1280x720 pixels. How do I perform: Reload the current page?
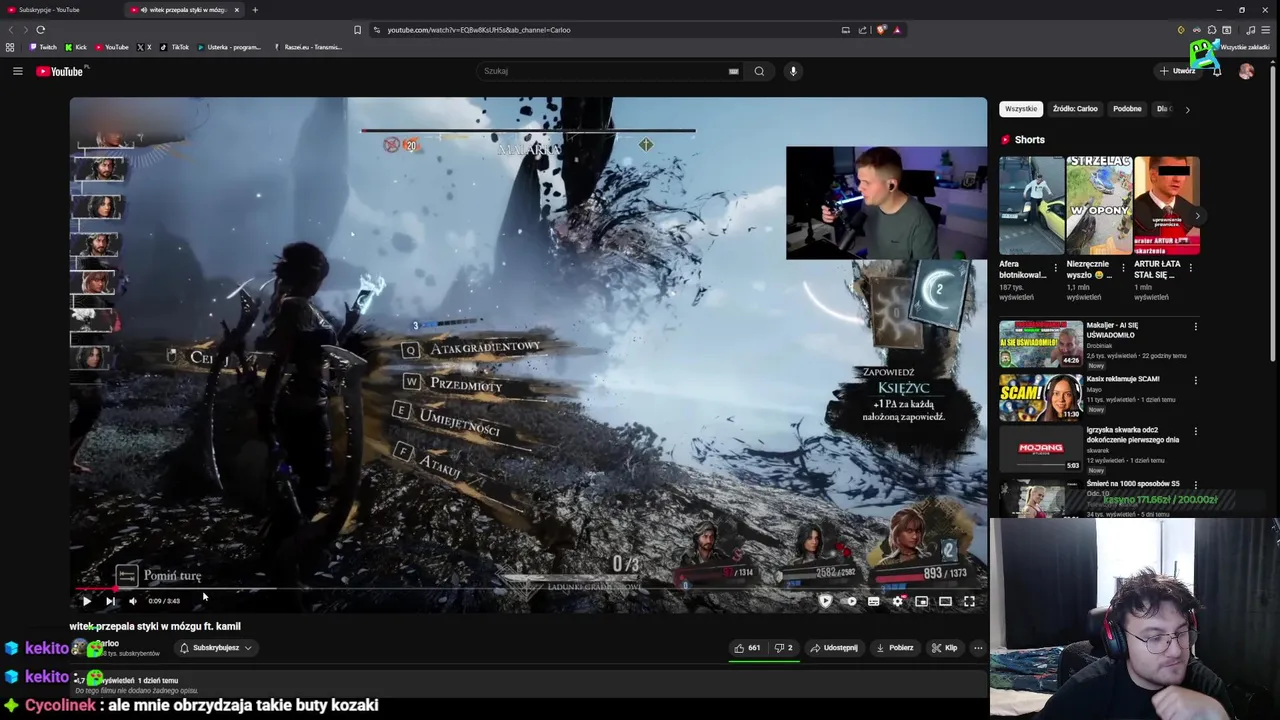pyautogui.click(x=41, y=30)
